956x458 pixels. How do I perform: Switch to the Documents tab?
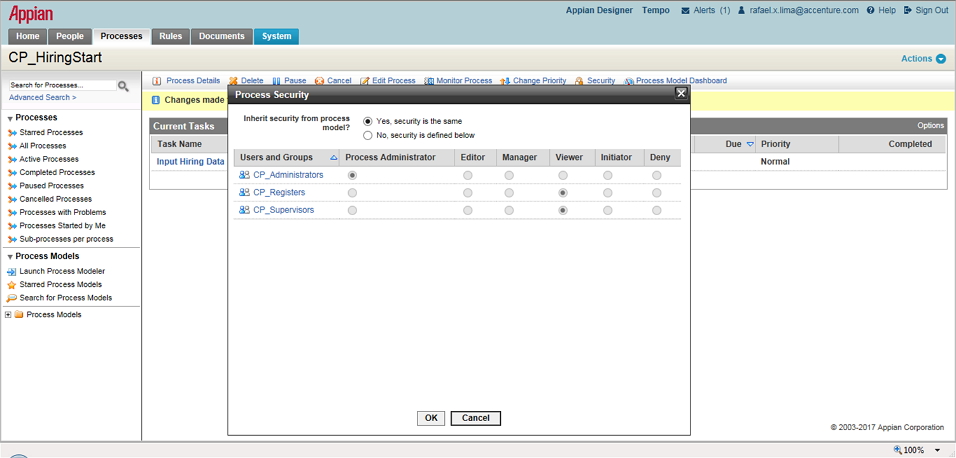click(x=222, y=36)
